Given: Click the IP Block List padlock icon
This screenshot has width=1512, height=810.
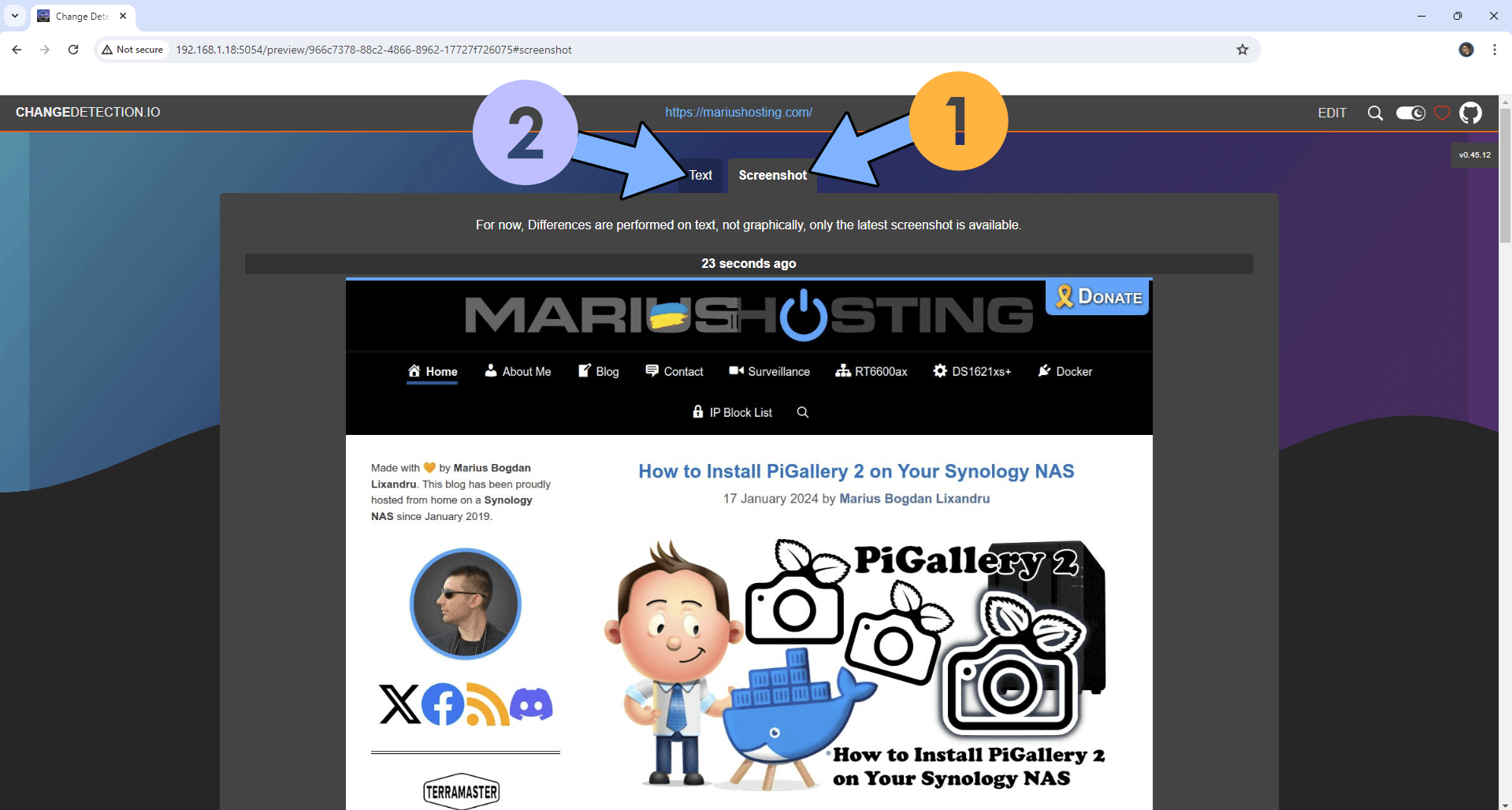Looking at the screenshot, I should coord(697,411).
